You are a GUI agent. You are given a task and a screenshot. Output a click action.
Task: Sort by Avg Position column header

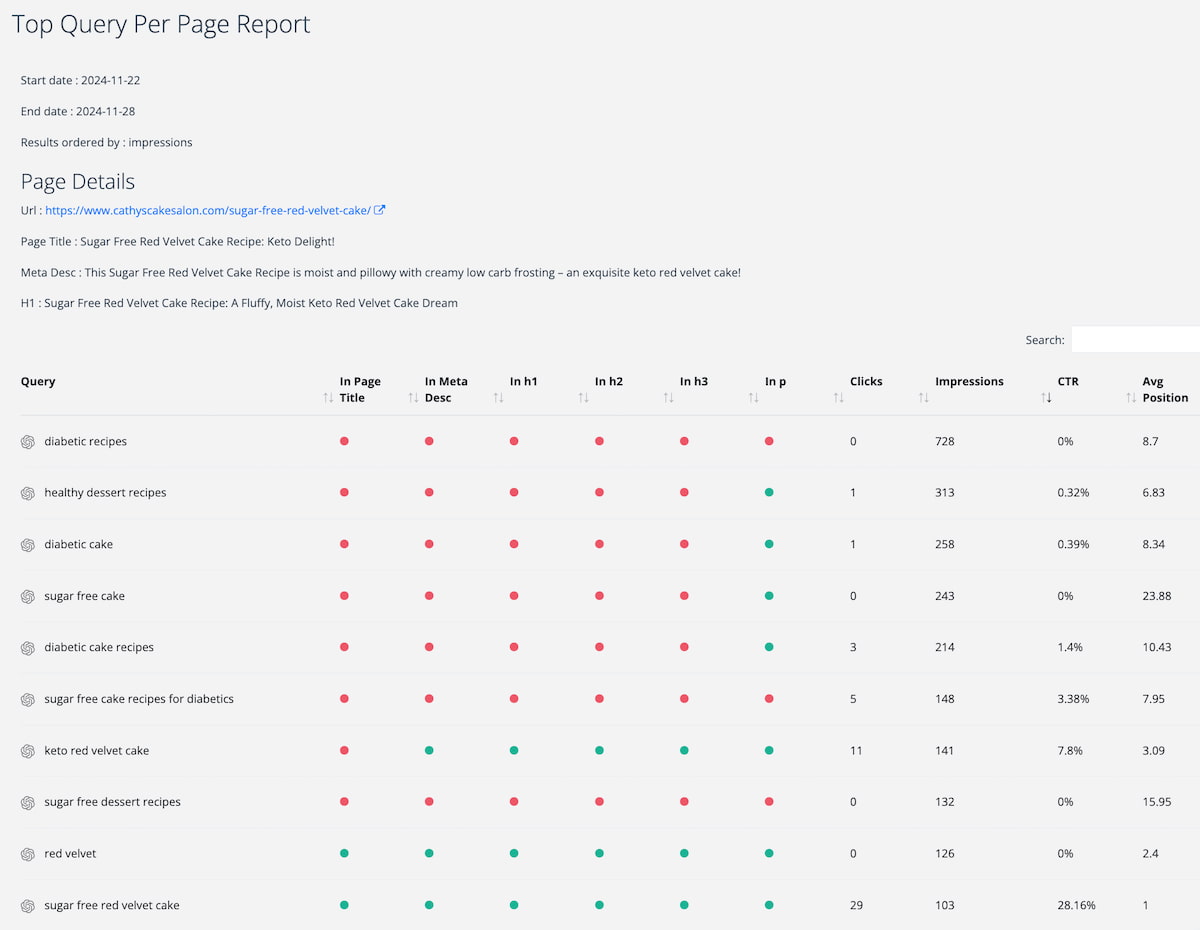pos(1165,389)
